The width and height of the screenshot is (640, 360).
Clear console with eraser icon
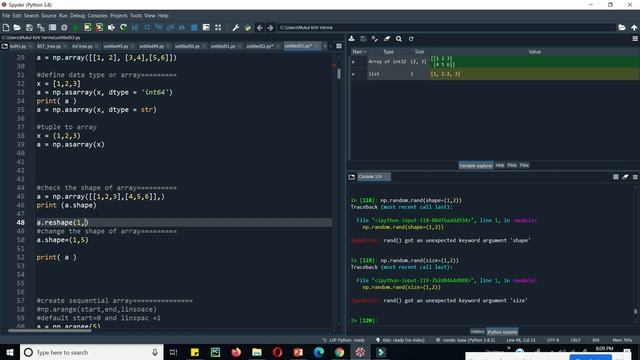(625, 177)
